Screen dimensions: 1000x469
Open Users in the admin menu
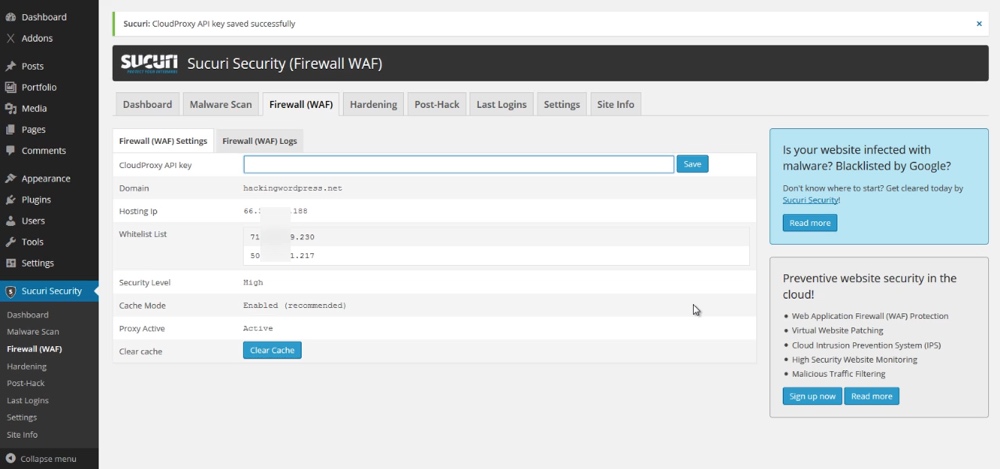(x=33, y=221)
